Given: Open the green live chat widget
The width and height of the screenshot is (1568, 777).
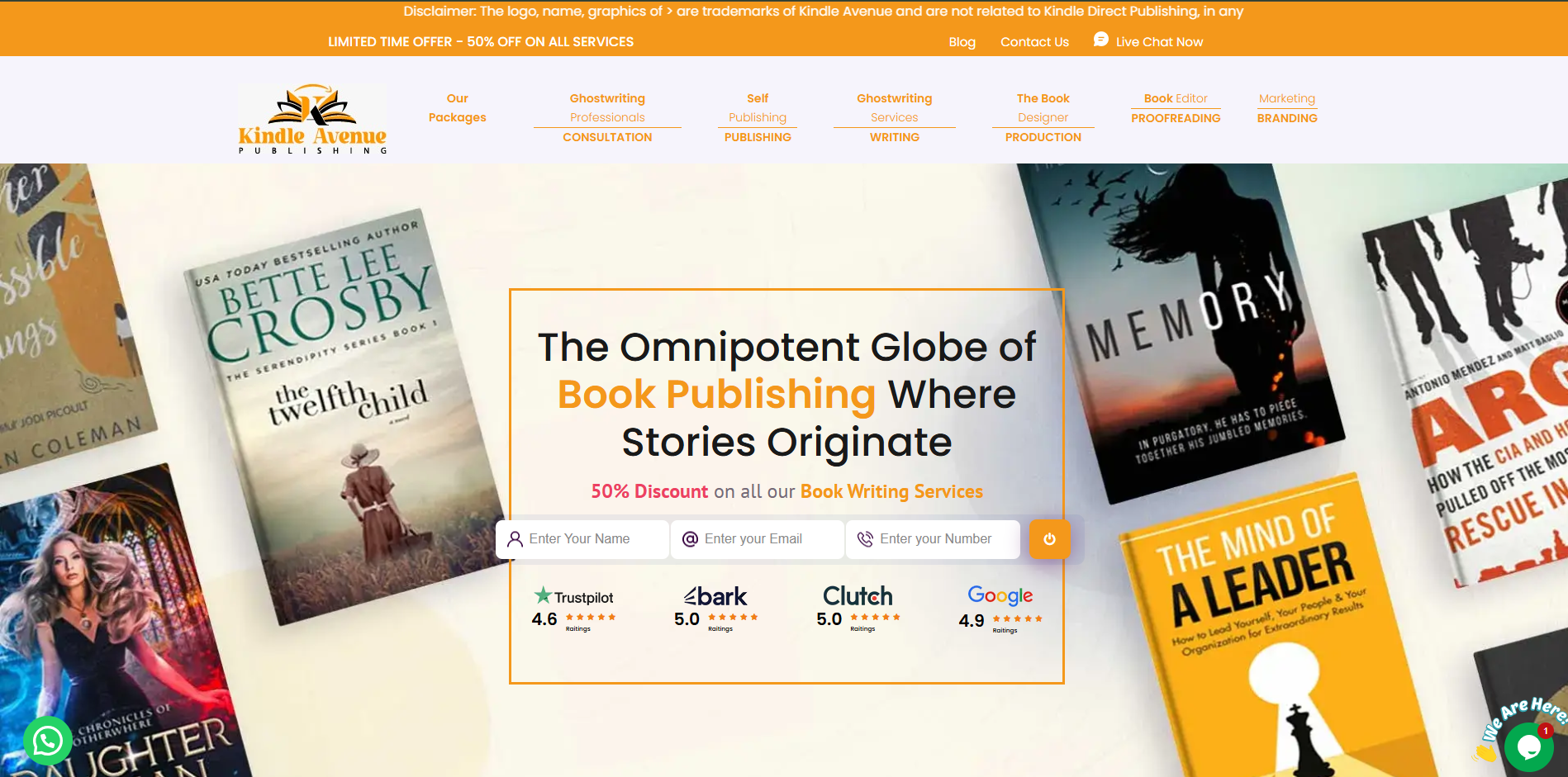Looking at the screenshot, I should (x=1528, y=746).
